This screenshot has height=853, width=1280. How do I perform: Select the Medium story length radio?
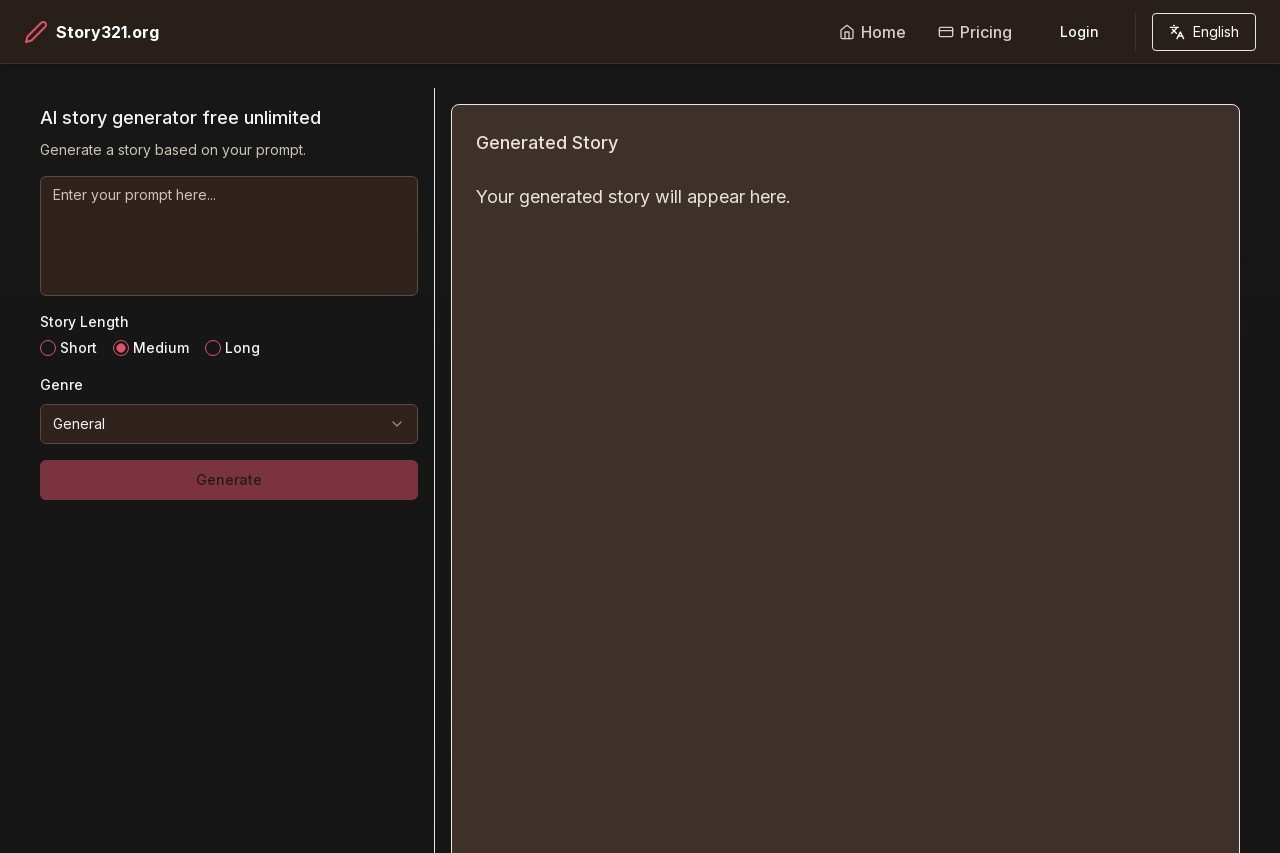click(x=121, y=348)
